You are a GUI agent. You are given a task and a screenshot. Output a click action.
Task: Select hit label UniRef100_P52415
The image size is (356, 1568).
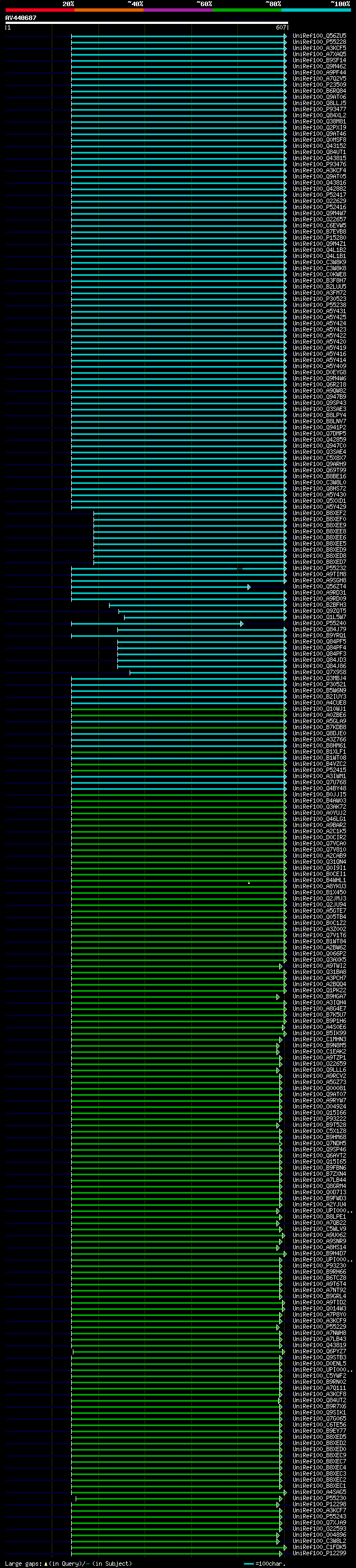click(319, 770)
